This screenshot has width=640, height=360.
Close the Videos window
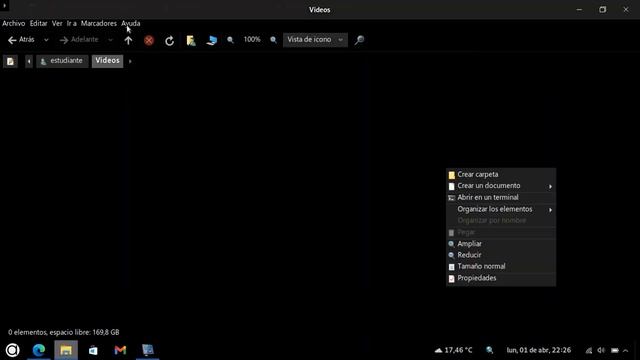coord(626,9)
